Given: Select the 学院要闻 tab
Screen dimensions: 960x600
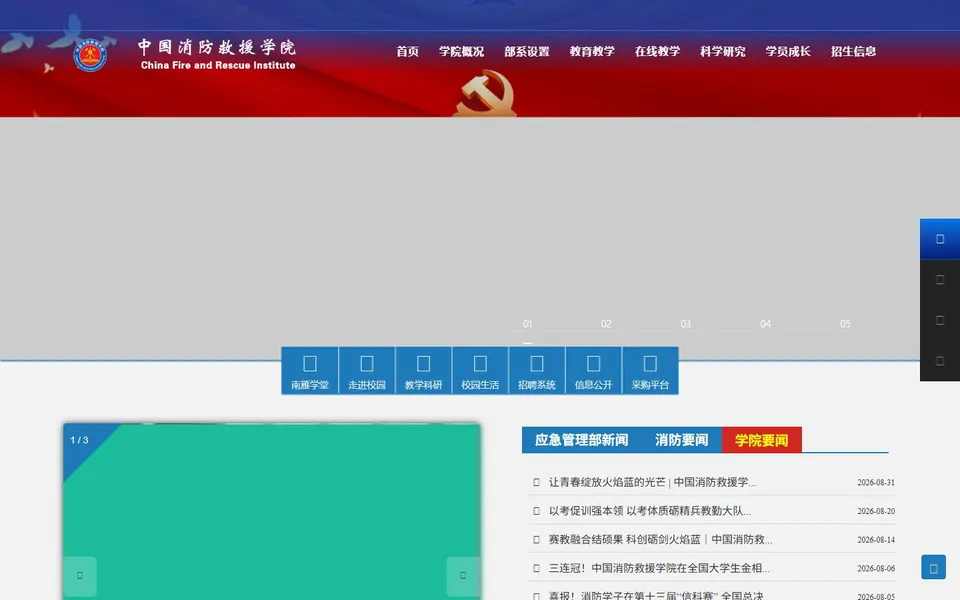Looking at the screenshot, I should 762,440.
